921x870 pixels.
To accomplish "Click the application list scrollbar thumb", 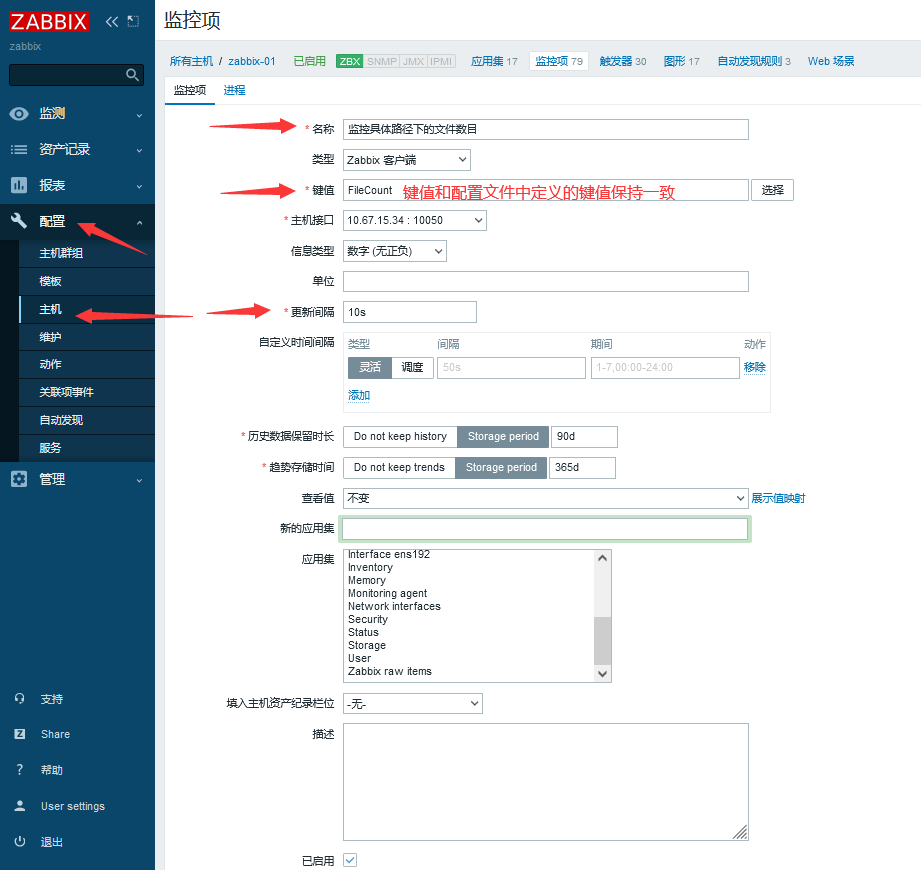I will [x=602, y=640].
